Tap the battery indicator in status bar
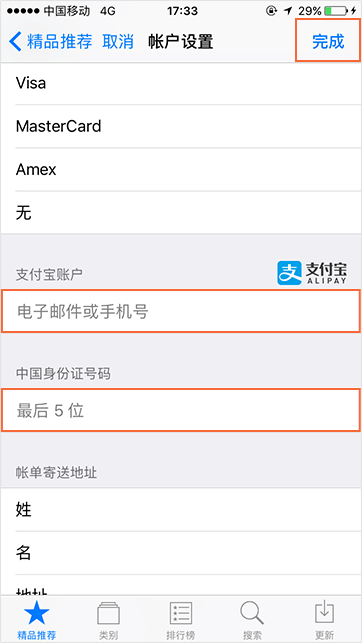362x644 pixels. point(337,11)
